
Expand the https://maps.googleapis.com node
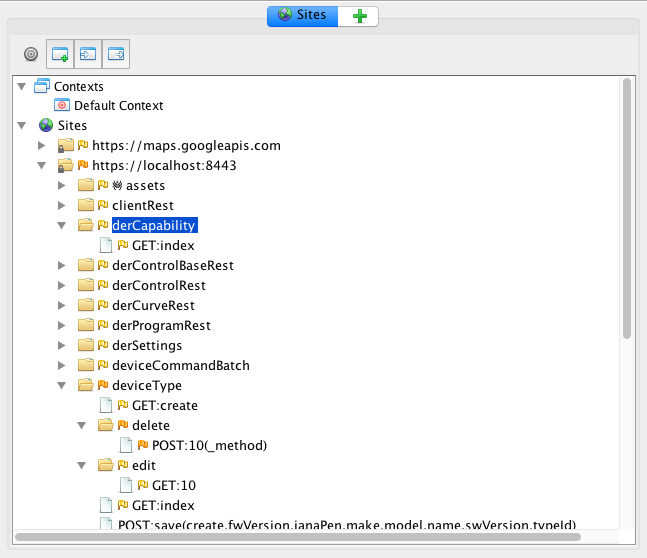[x=42, y=146]
